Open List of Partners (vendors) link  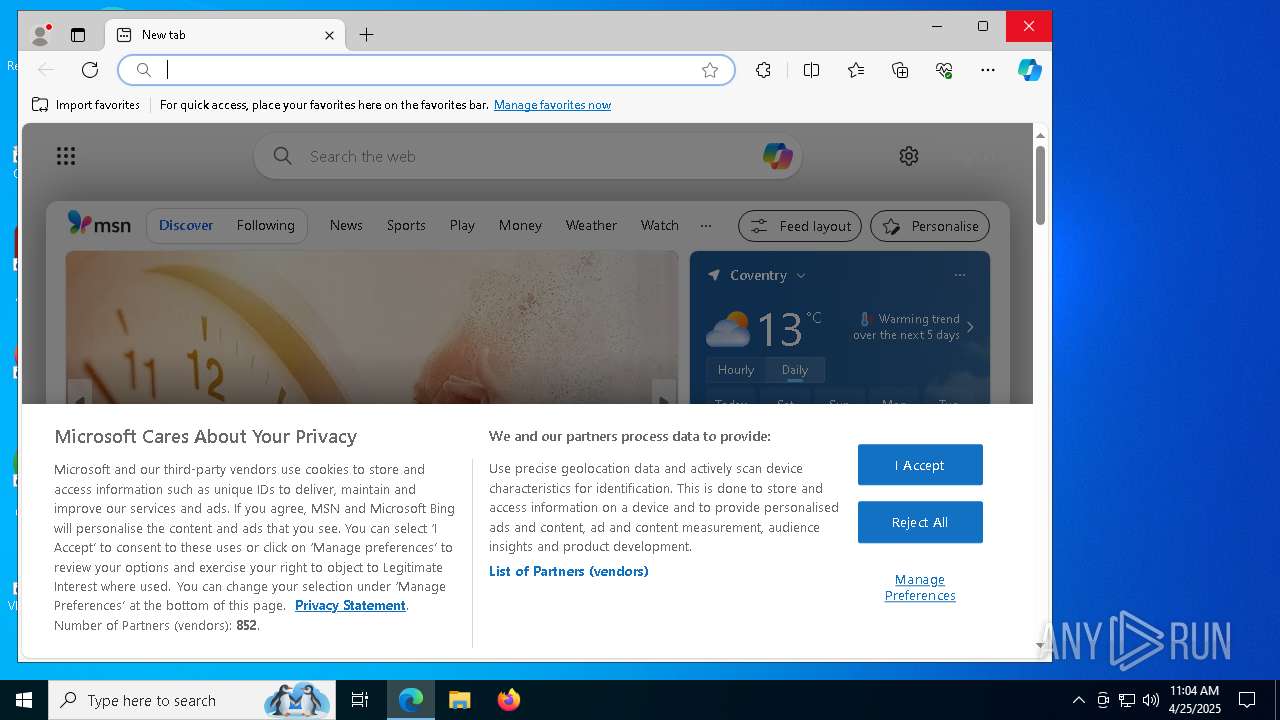[x=568, y=571]
